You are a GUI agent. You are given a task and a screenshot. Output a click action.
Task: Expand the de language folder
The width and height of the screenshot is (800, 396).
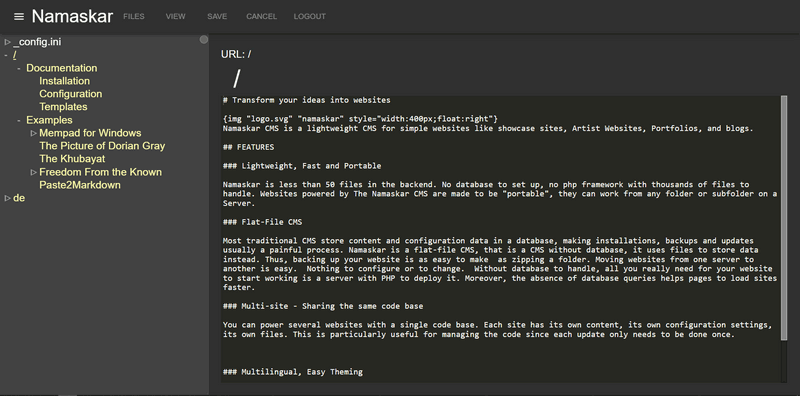(7, 198)
